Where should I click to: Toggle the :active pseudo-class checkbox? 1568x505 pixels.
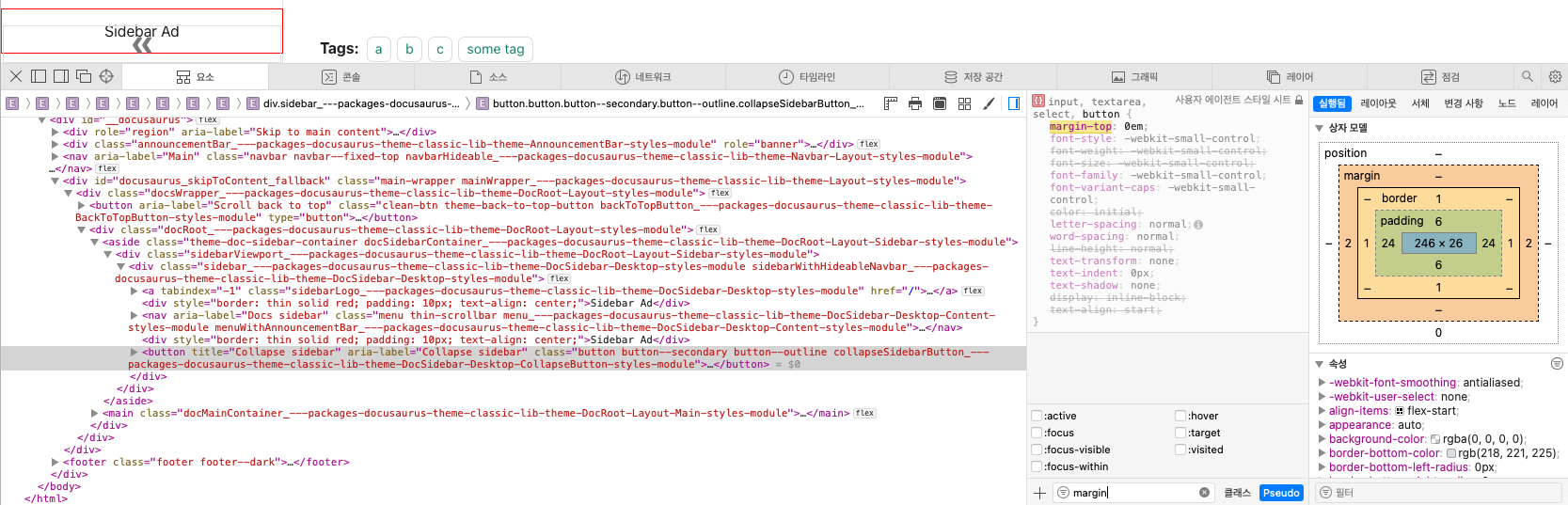tap(1037, 416)
